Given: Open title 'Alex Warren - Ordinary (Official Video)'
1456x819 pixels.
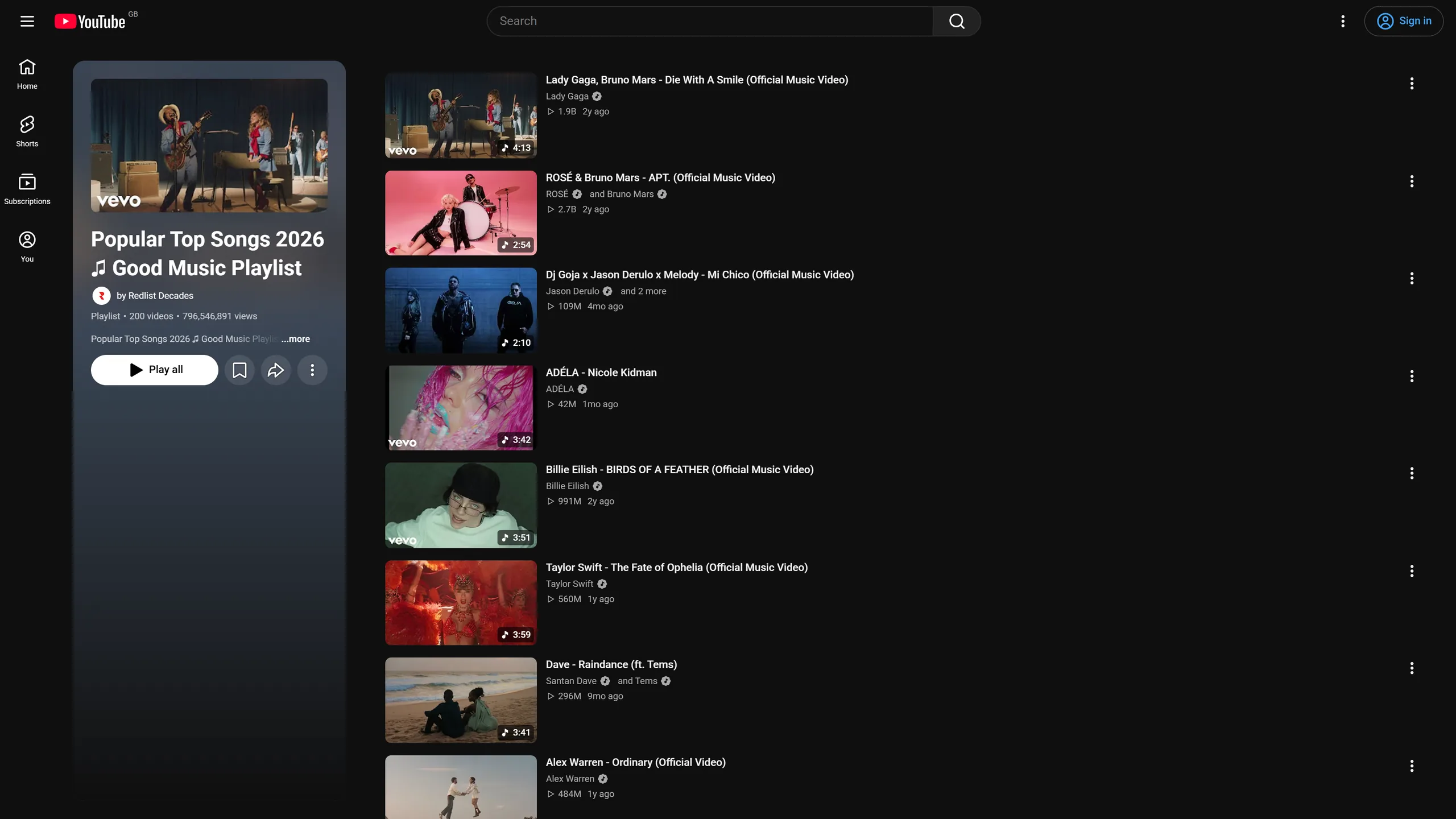Looking at the screenshot, I should 636,762.
